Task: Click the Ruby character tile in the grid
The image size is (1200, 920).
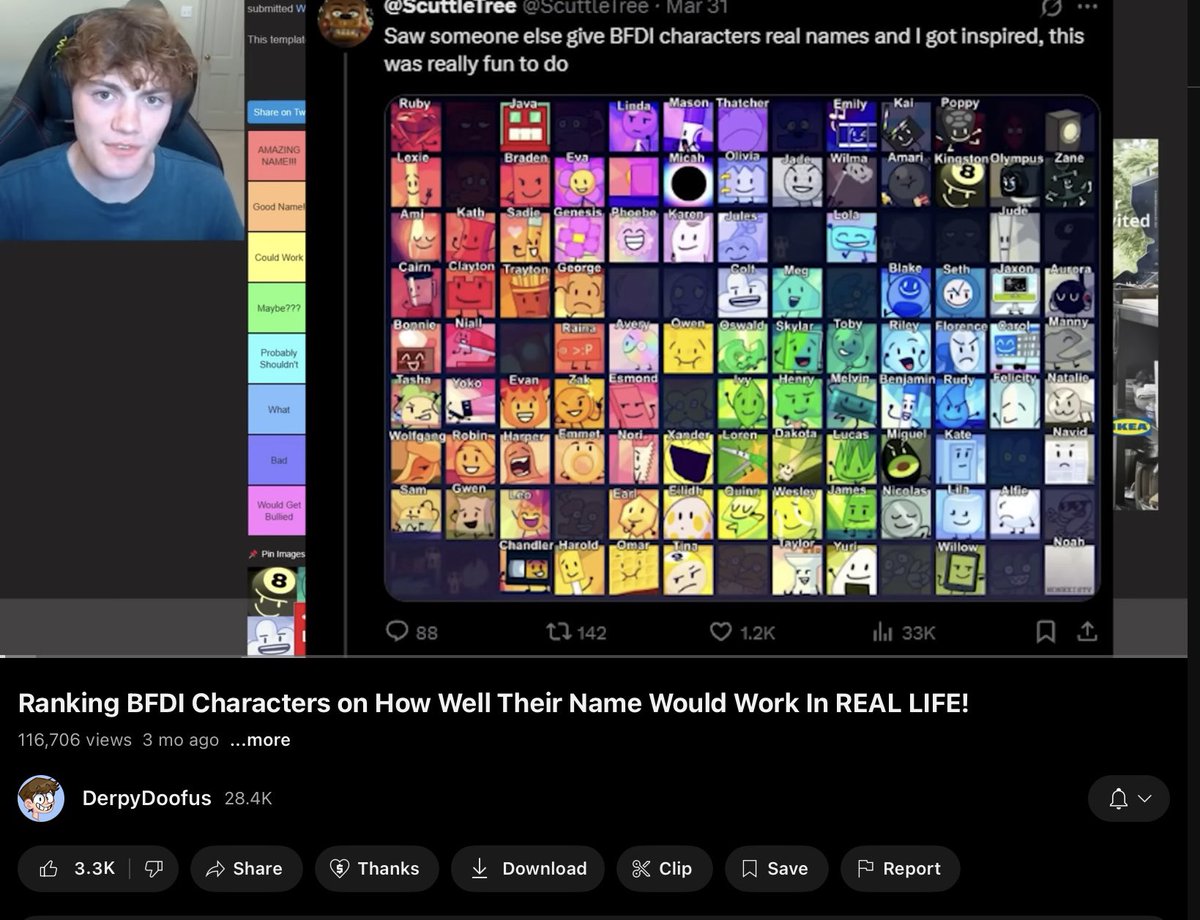Action: tap(415, 127)
